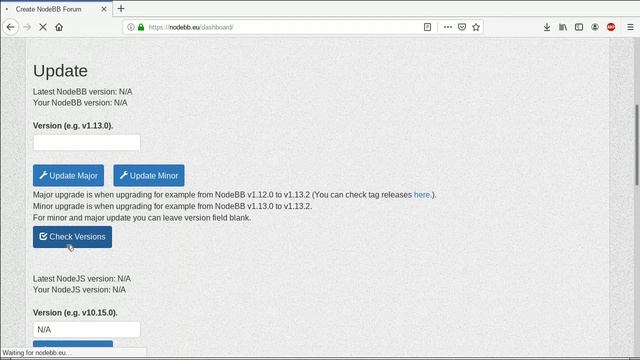
Task: Click the green padlock security icon
Action: 141,27
